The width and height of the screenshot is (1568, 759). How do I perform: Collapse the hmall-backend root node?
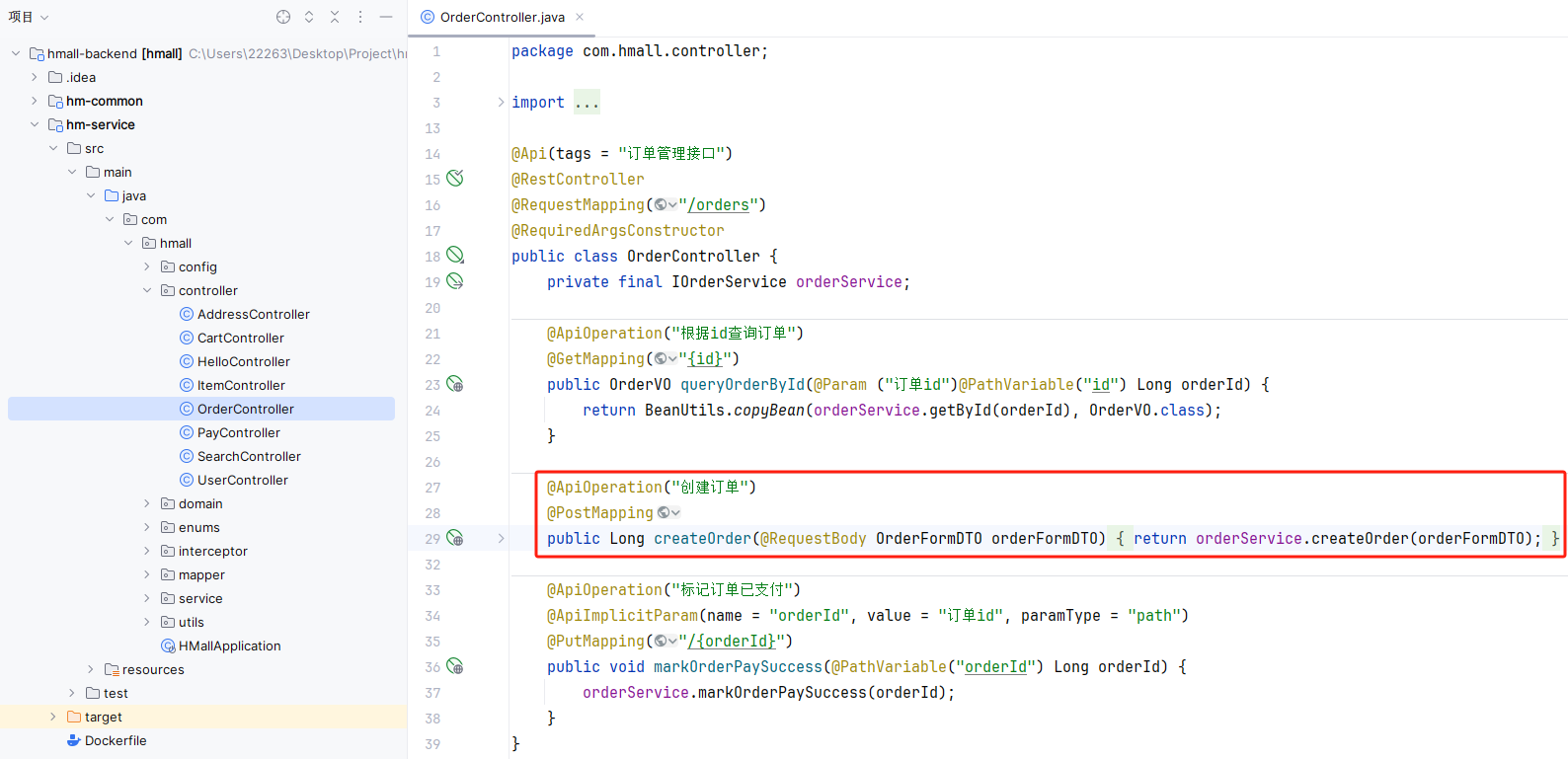pos(16,53)
